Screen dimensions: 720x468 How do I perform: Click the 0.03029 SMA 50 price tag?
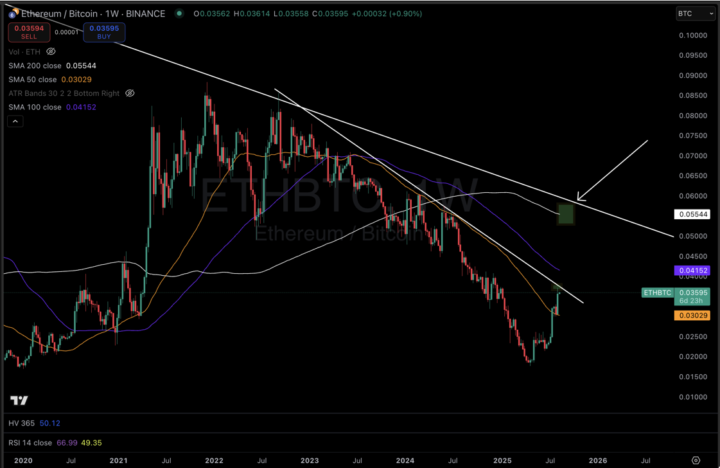pyautogui.click(x=692, y=316)
